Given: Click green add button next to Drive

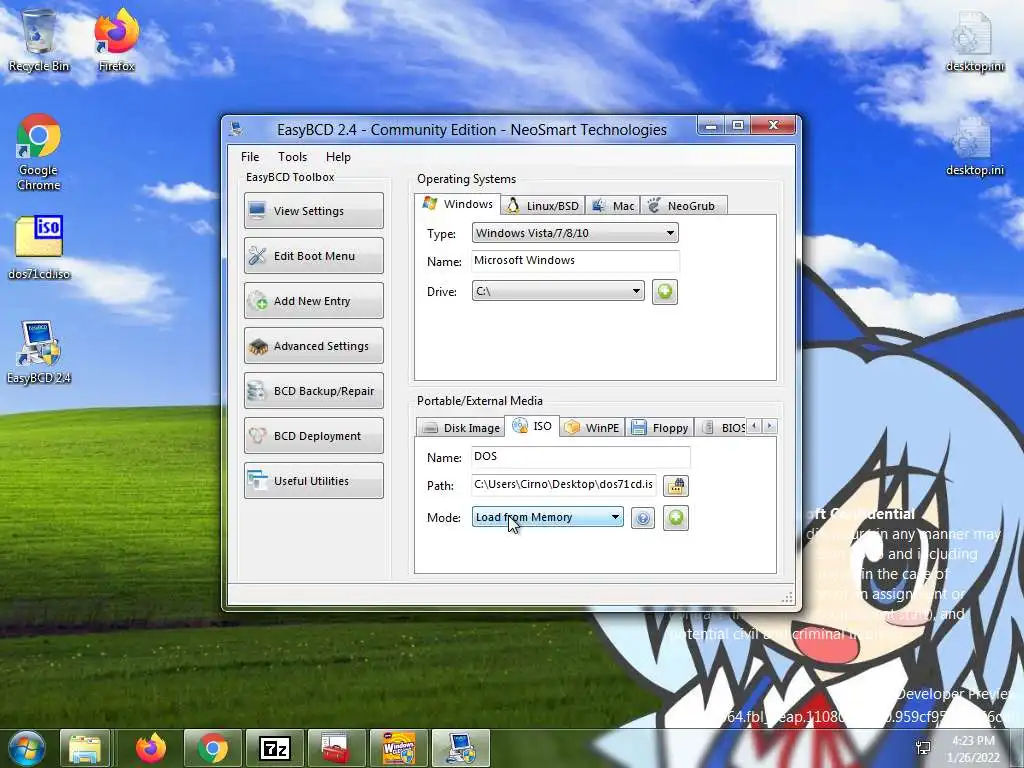Looking at the screenshot, I should point(665,291).
